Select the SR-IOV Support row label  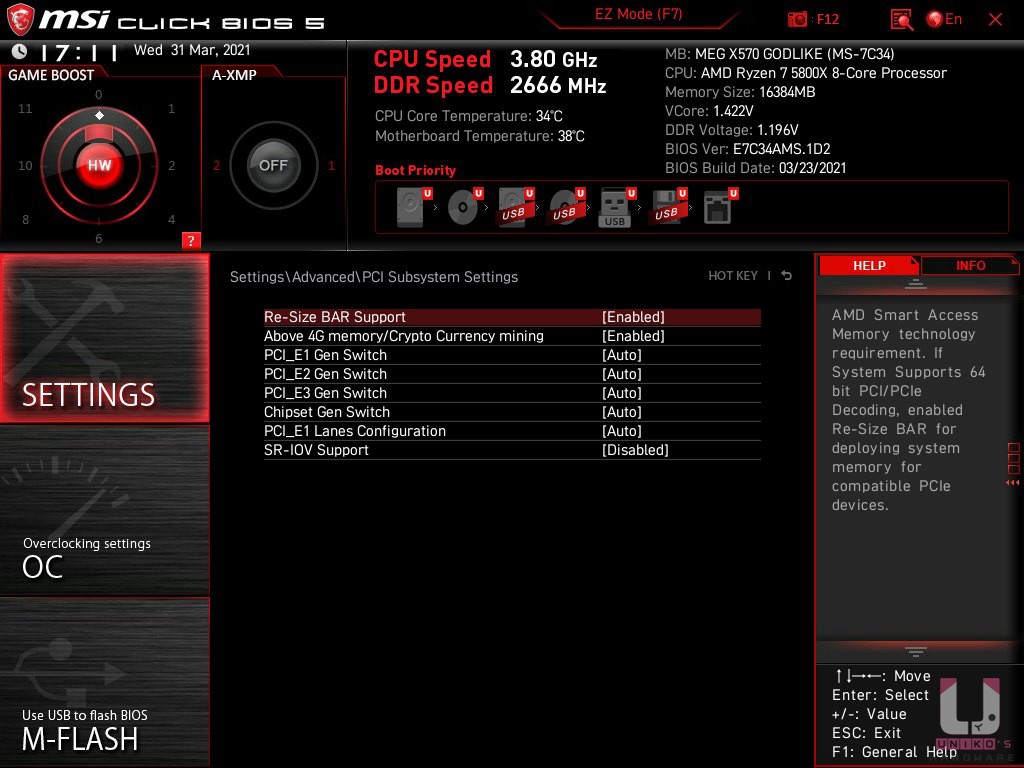point(316,449)
